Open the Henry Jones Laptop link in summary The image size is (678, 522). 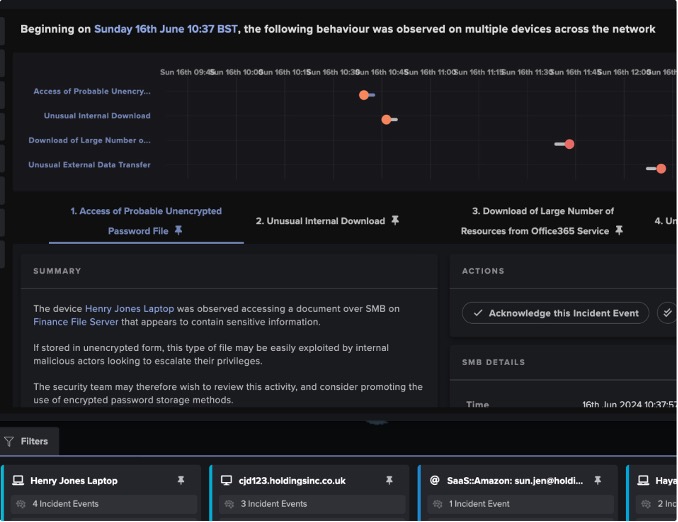click(x=129, y=309)
